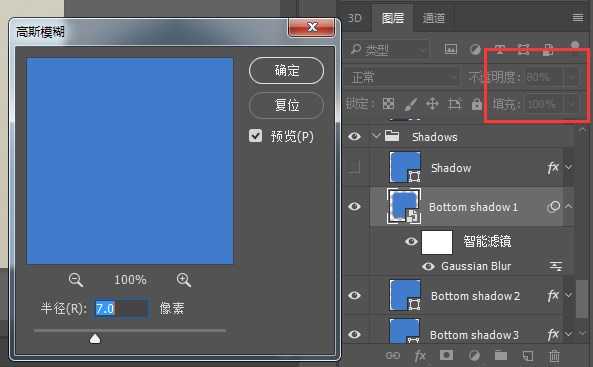This screenshot has width=593, height=367.
Task: Click the 确定 OK button
Action: coord(286,70)
